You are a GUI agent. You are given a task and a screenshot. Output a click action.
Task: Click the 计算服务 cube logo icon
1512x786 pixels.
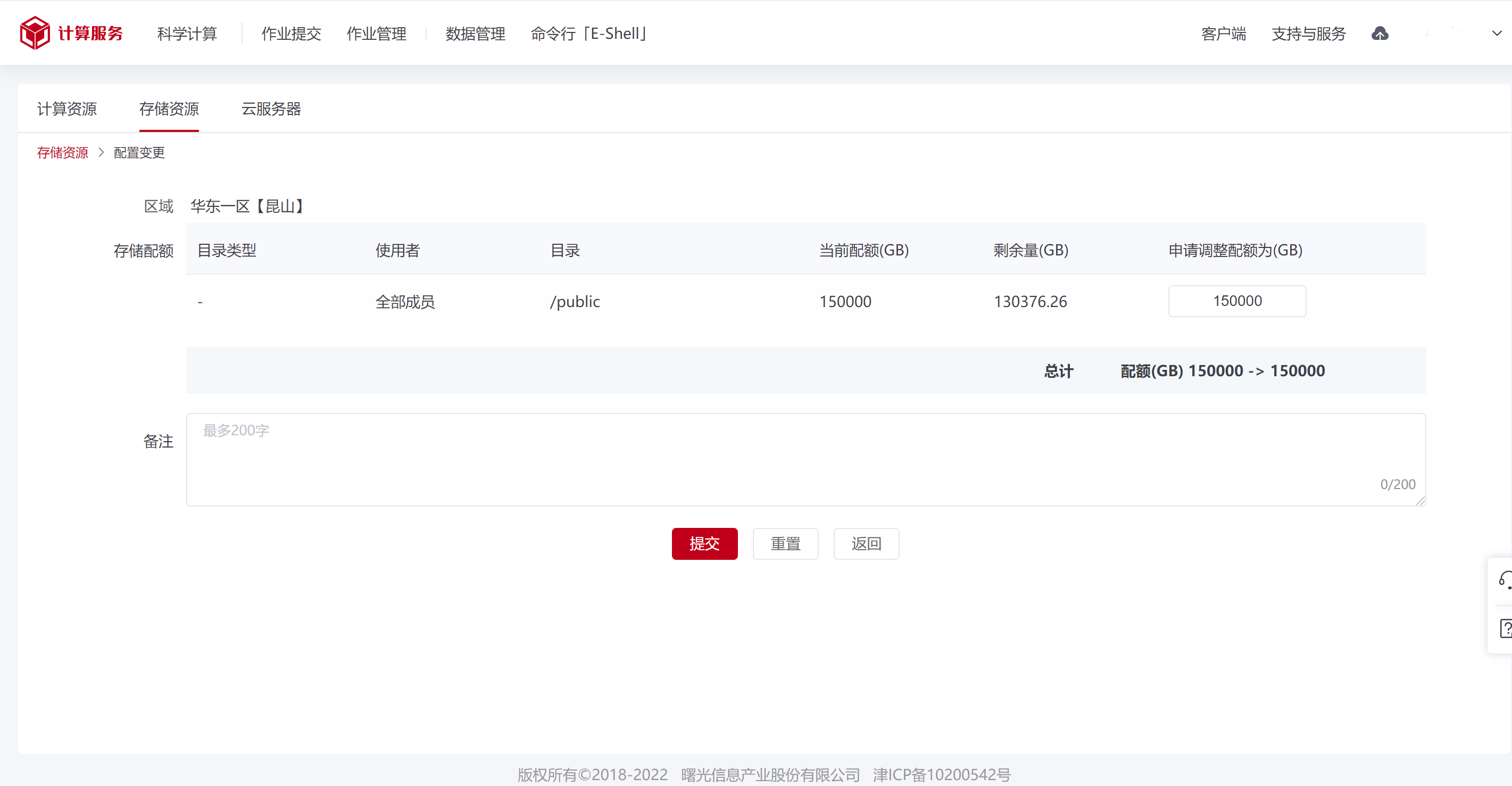click(x=35, y=33)
